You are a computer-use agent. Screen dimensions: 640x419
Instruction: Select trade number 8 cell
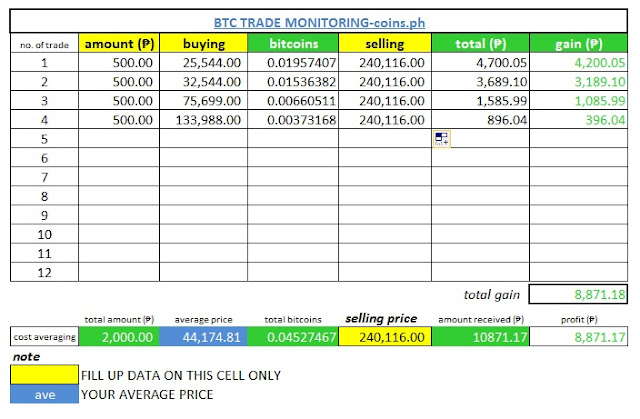coord(44,196)
